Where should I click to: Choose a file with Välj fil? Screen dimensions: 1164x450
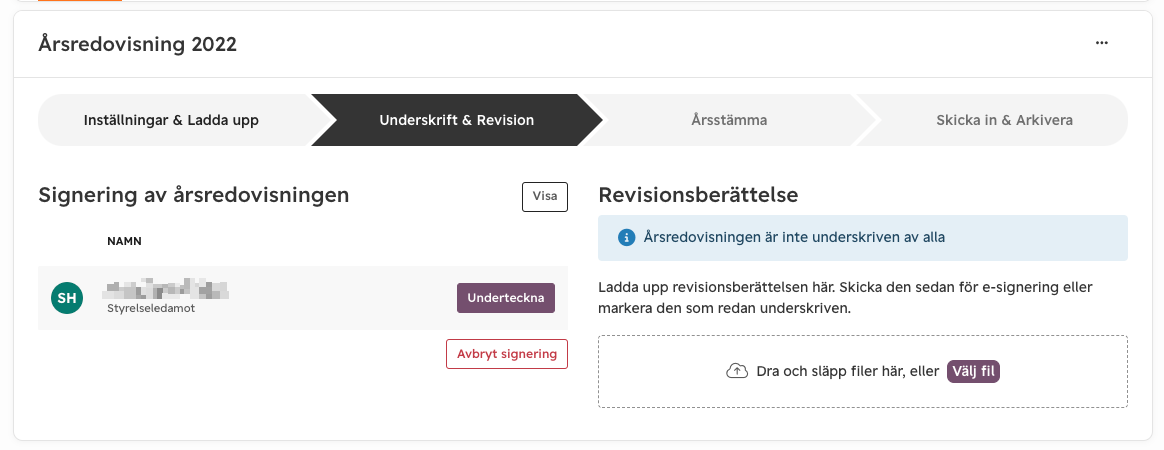[973, 371]
